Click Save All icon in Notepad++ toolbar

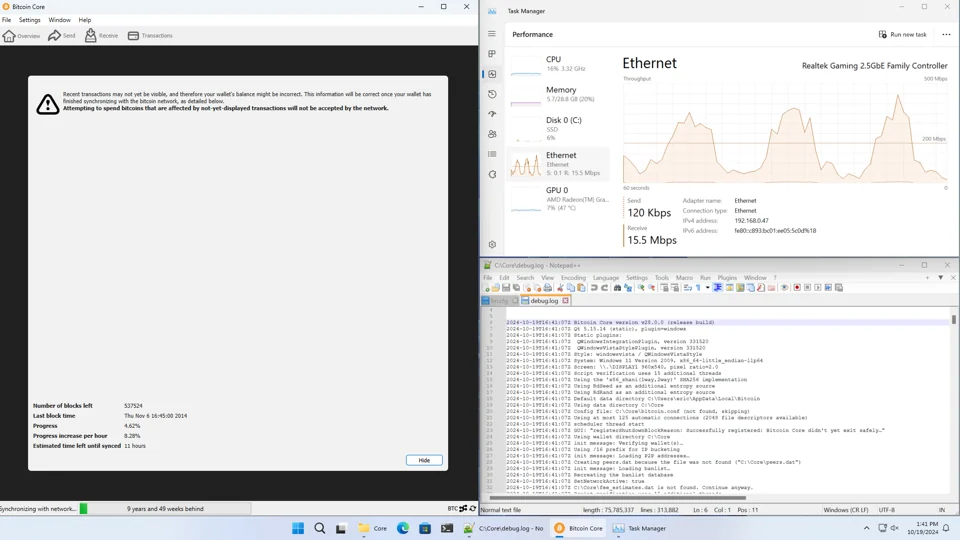tap(517, 288)
